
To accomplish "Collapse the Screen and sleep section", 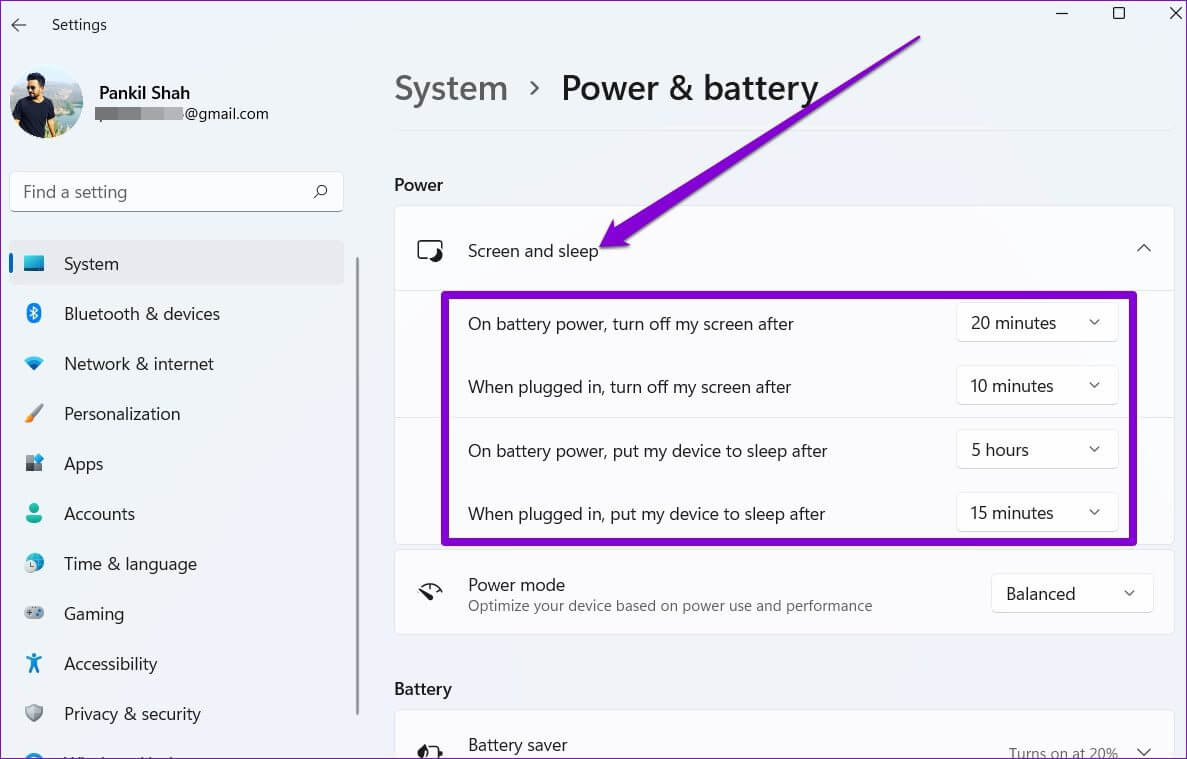I will [1144, 248].
